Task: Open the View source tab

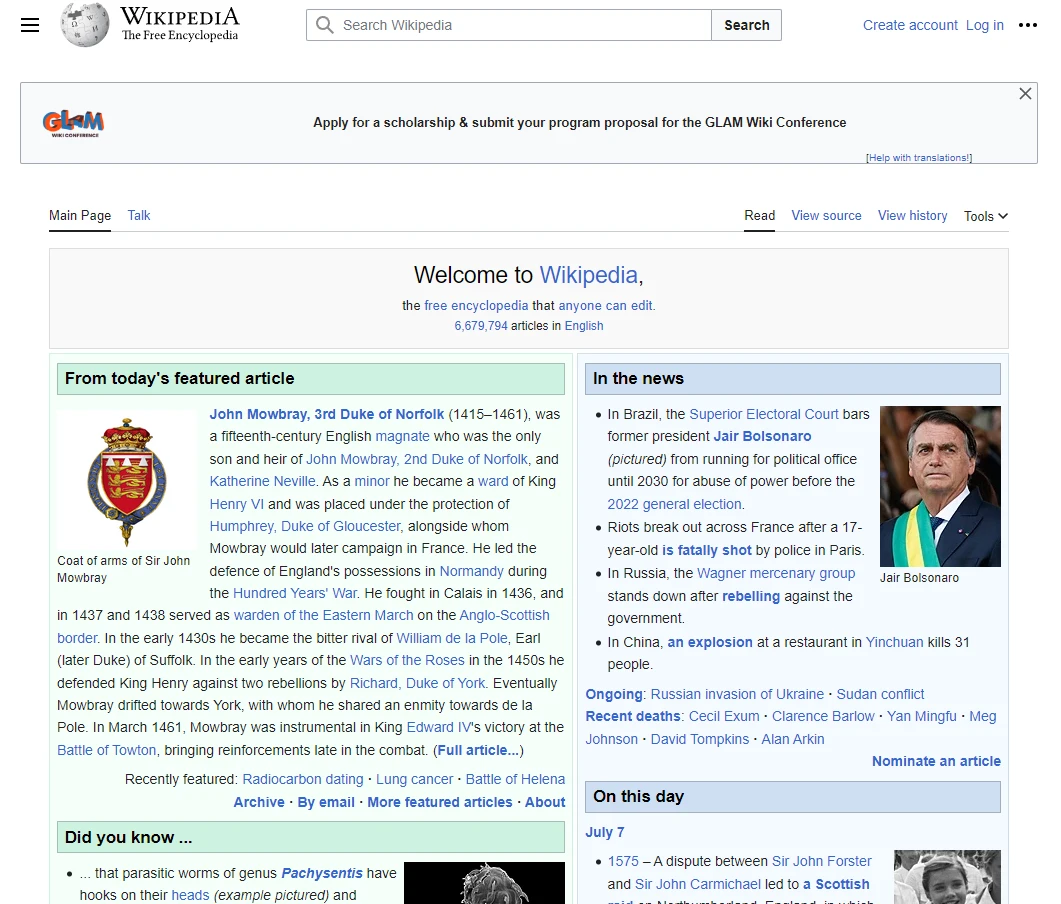Action: 826,215
